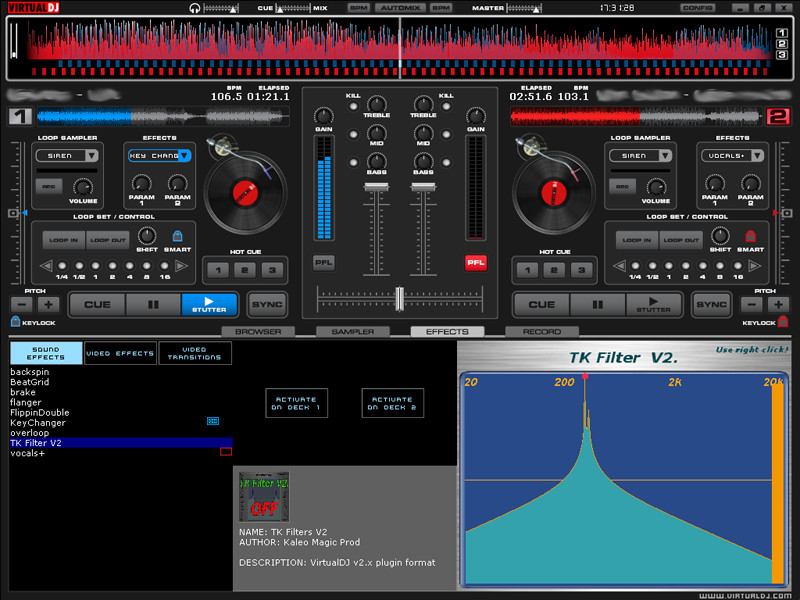Increase deck 1 pitch with plus button
The width and height of the screenshot is (800, 600).
[48, 305]
